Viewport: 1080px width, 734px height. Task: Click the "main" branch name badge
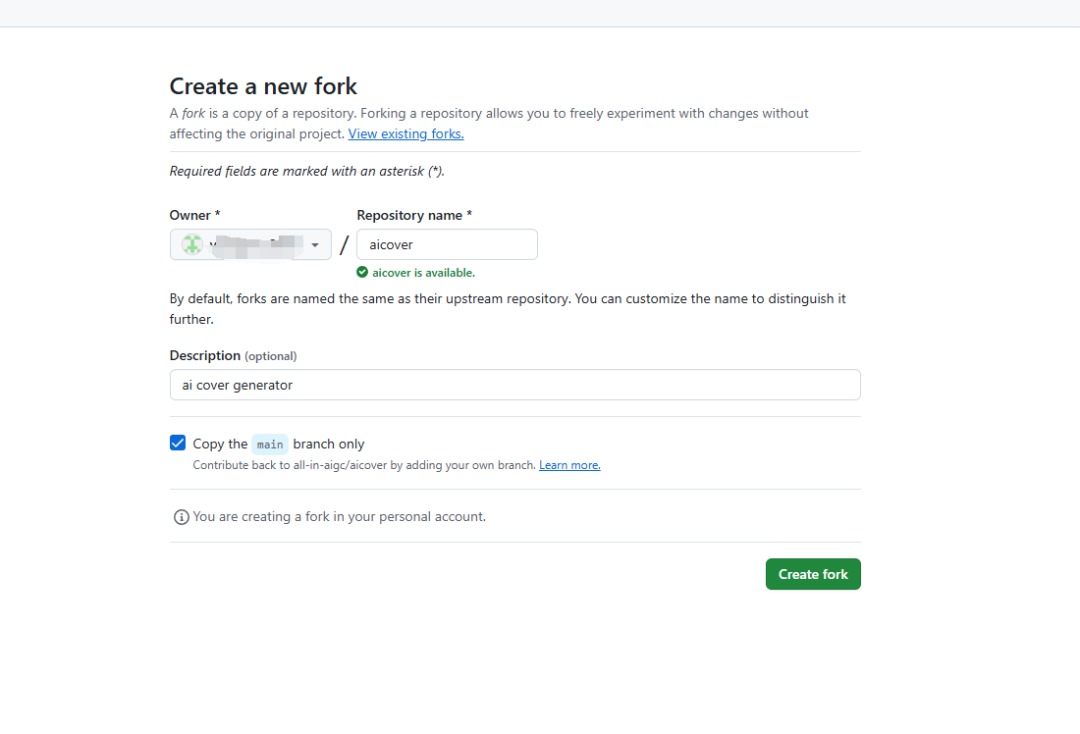click(270, 444)
